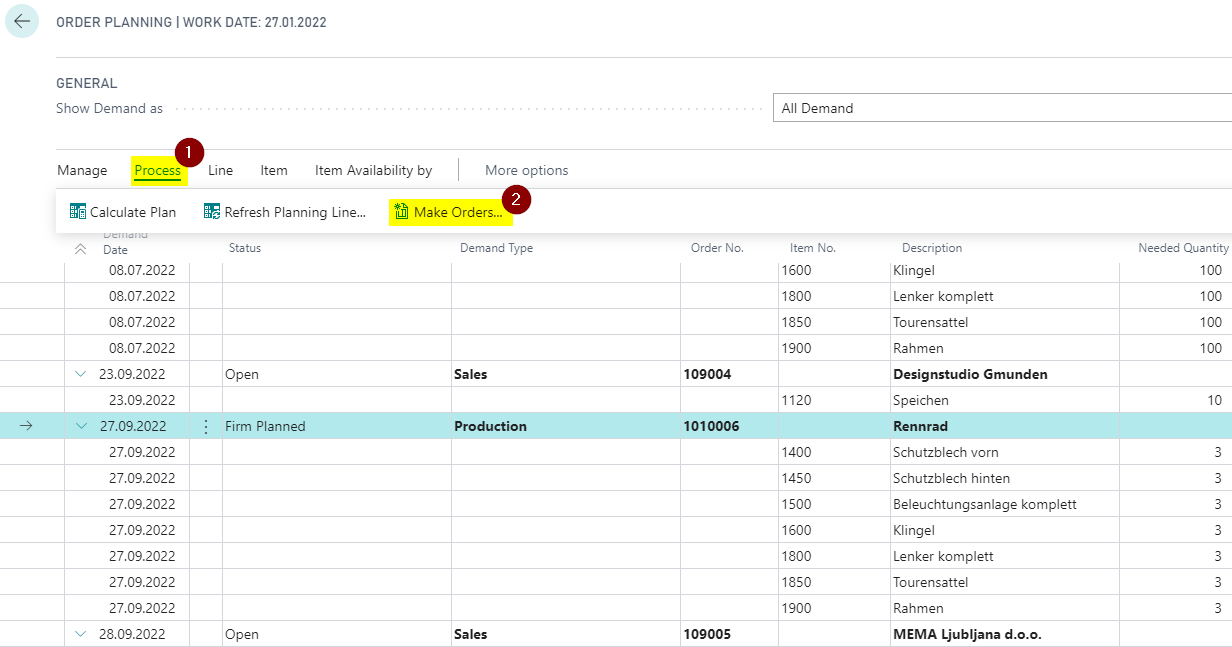
Task: Select the Designstudio Gmunden description cell
Action: (969, 374)
